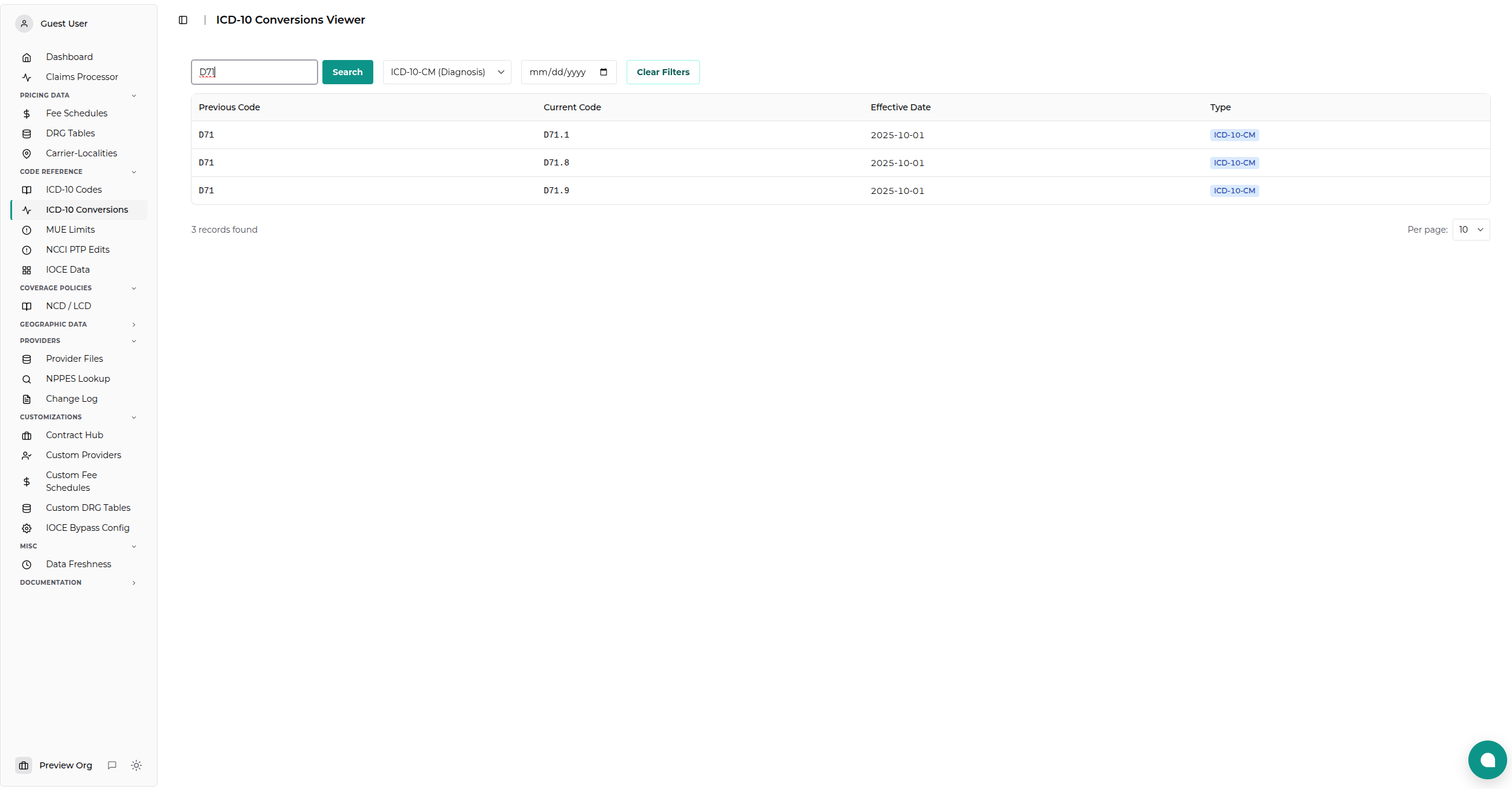This screenshot has width=1512, height=789.
Task: Click the Change Log document icon
Action: click(27, 399)
